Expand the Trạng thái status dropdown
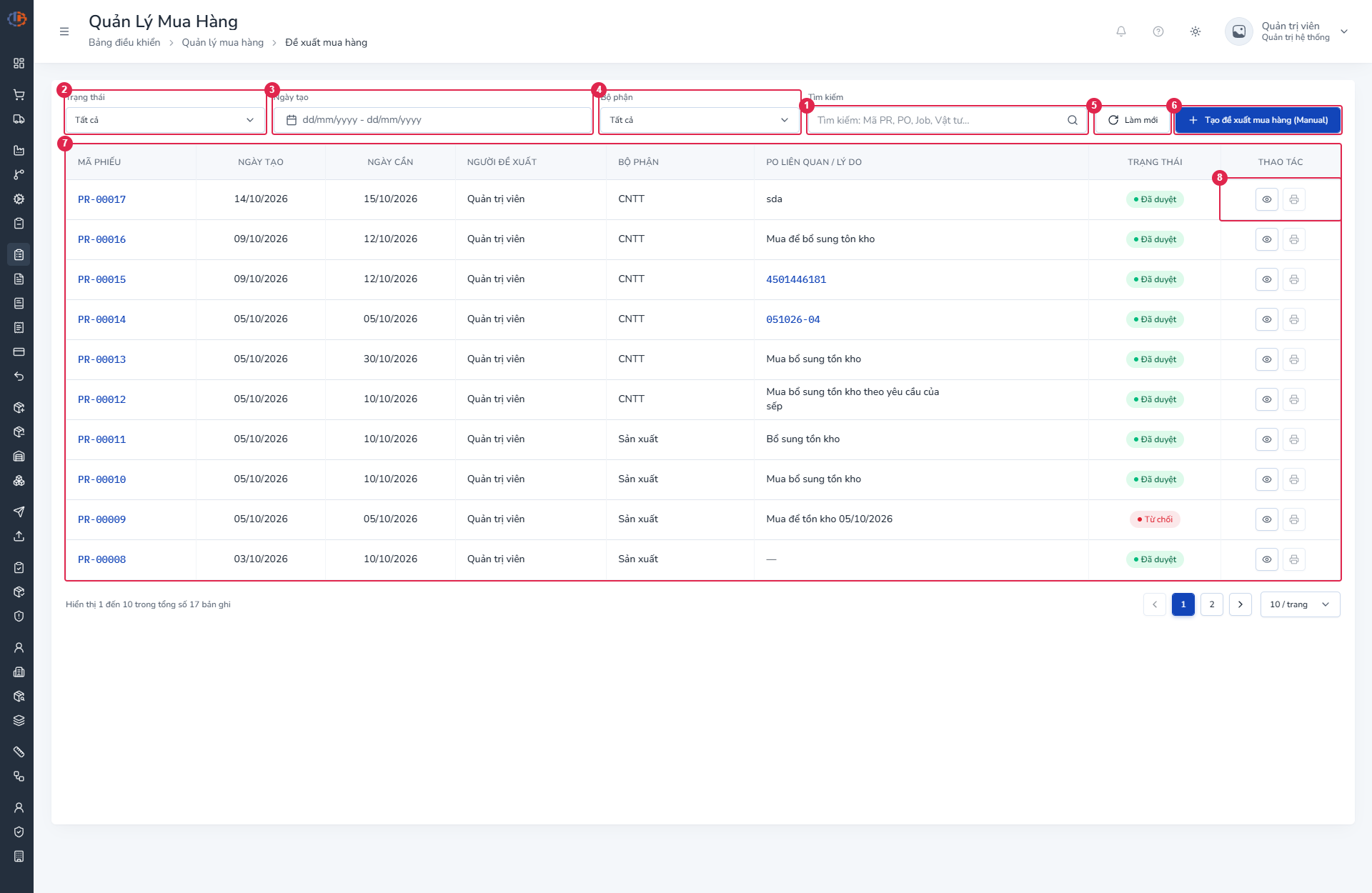Image resolution: width=1372 pixels, height=893 pixels. [165, 120]
